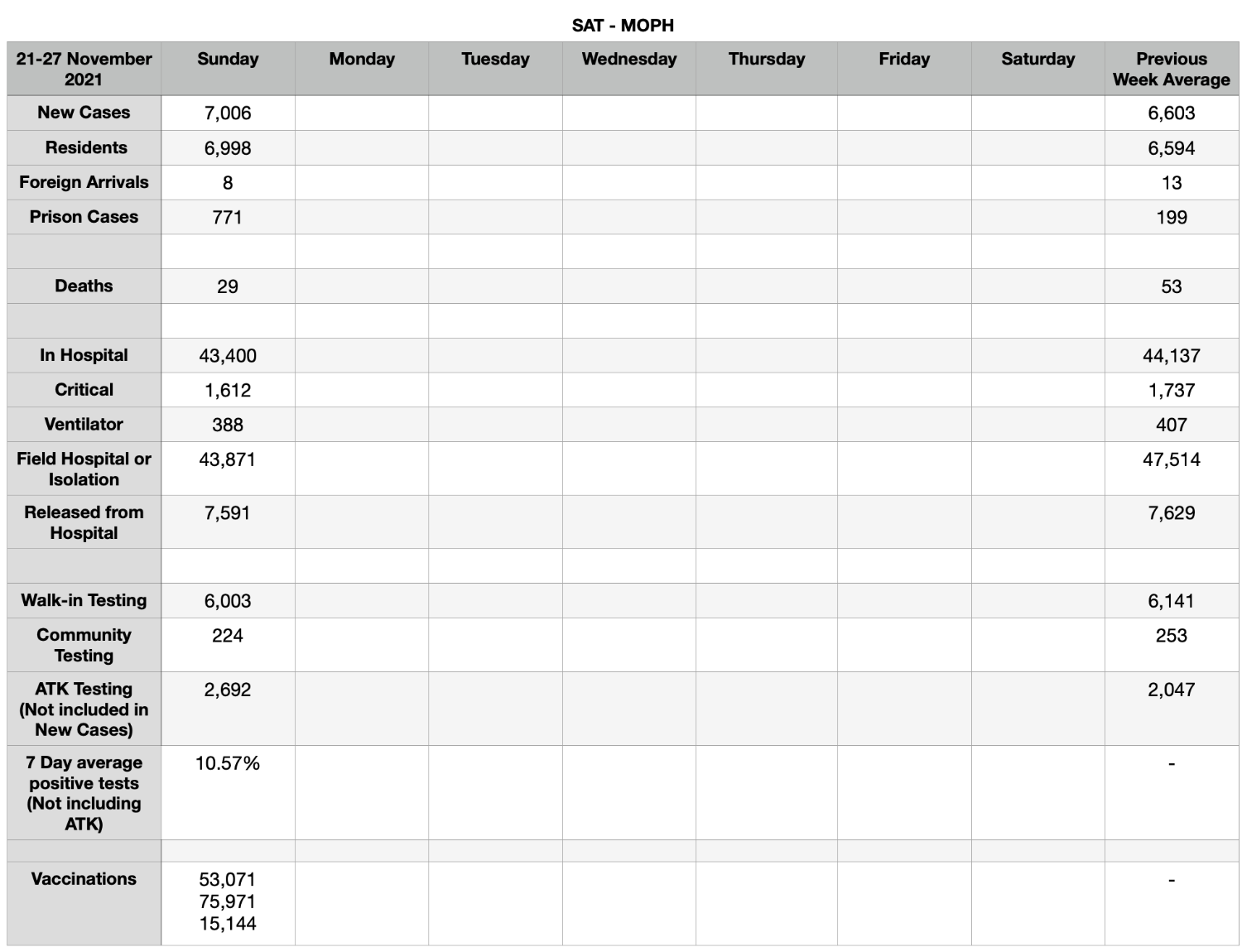Click the empty Saturday Residents cell

1037,148
